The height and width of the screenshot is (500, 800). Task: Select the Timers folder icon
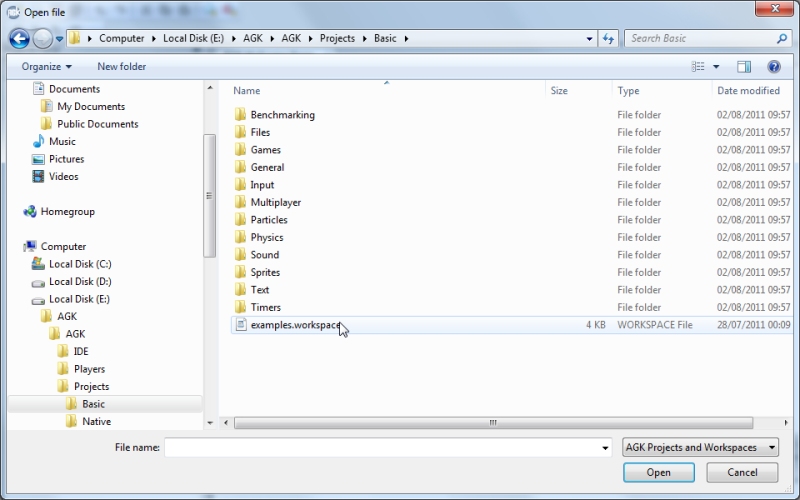click(240, 307)
